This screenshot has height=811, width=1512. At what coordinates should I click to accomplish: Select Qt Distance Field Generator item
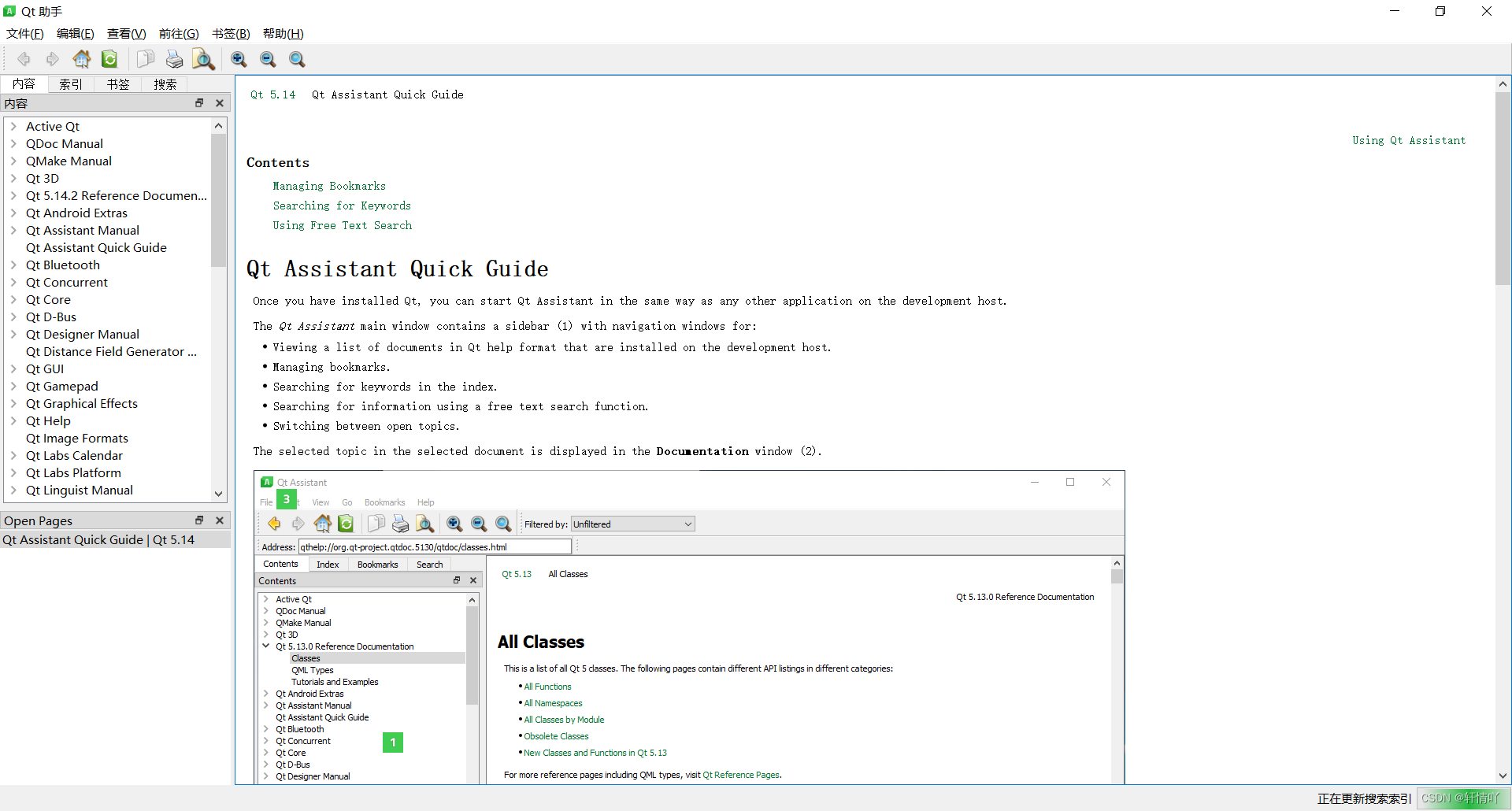tap(111, 351)
